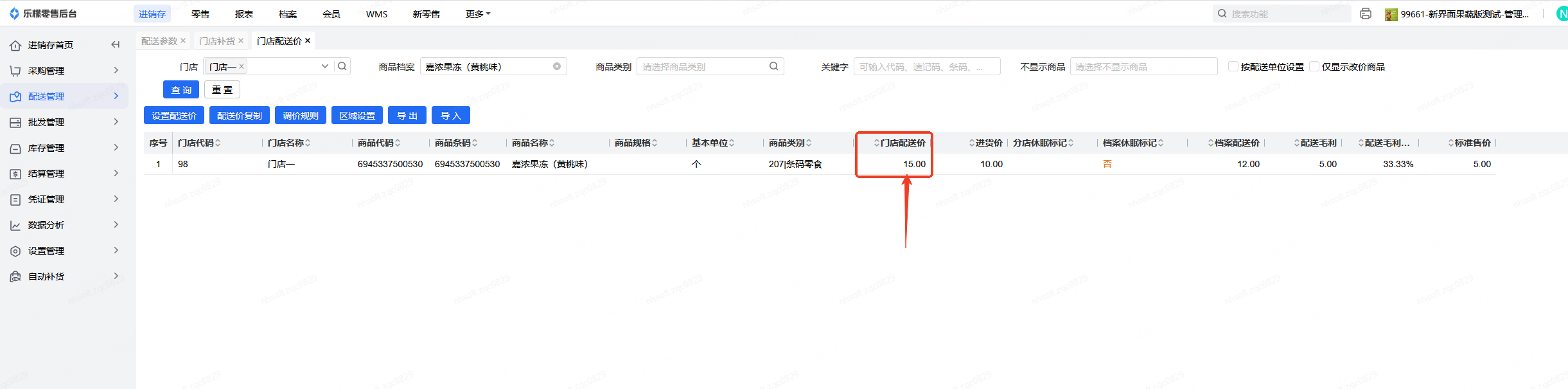
Task: Close the 门店配送价 tab
Action: click(308, 41)
